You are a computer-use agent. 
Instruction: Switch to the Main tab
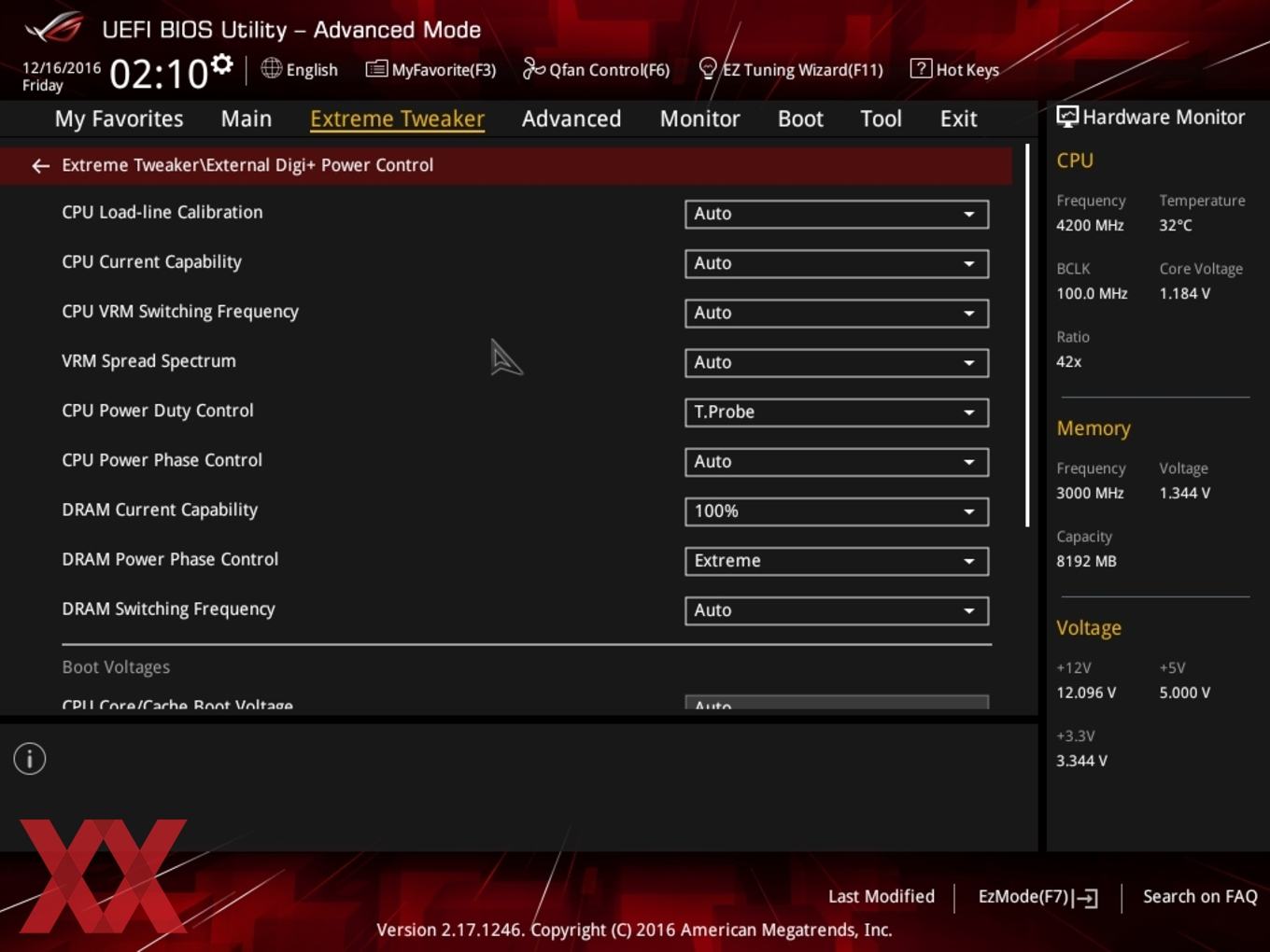pos(247,119)
